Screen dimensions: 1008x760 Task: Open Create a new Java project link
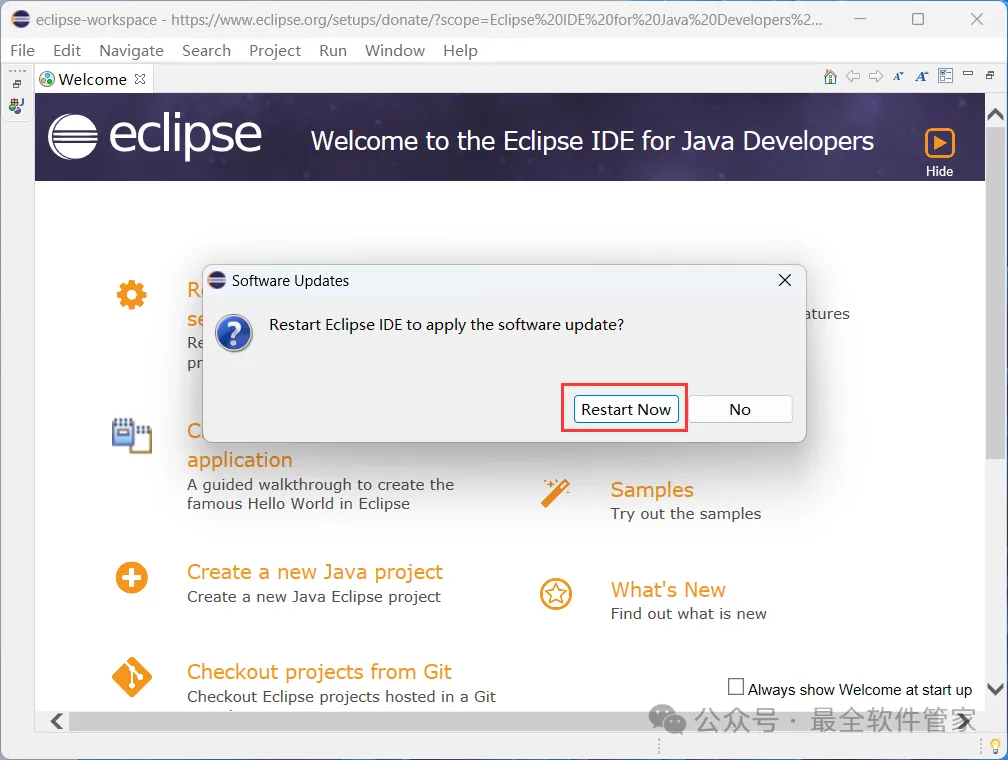(x=315, y=572)
